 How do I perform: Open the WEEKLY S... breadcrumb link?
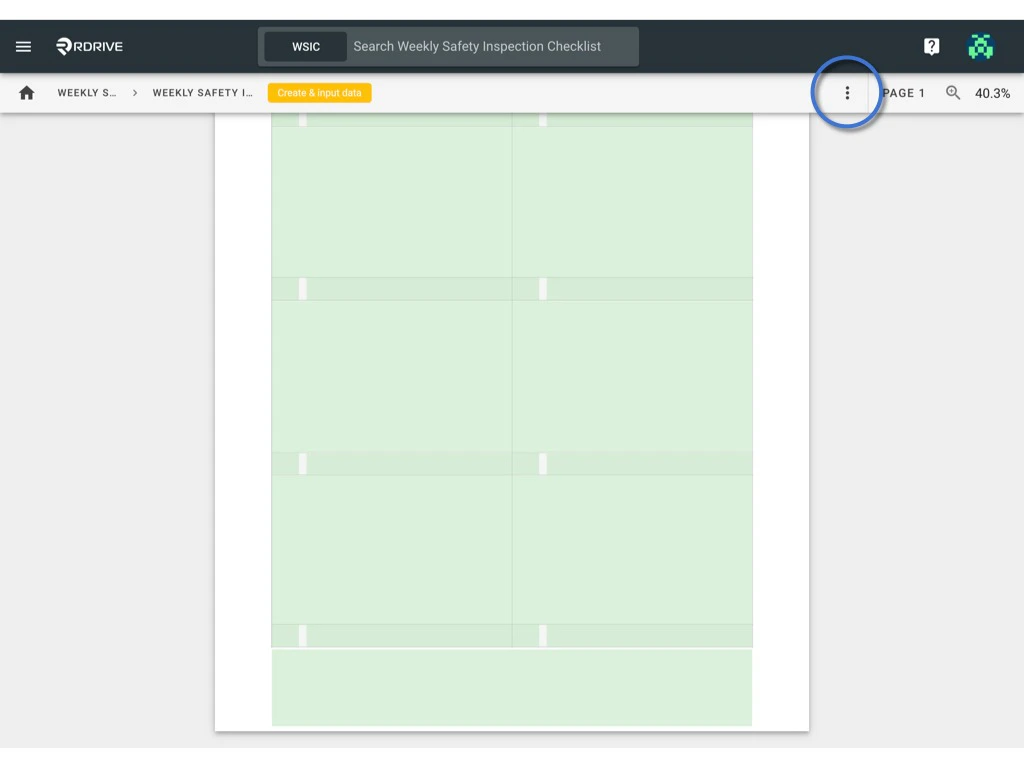[88, 92]
